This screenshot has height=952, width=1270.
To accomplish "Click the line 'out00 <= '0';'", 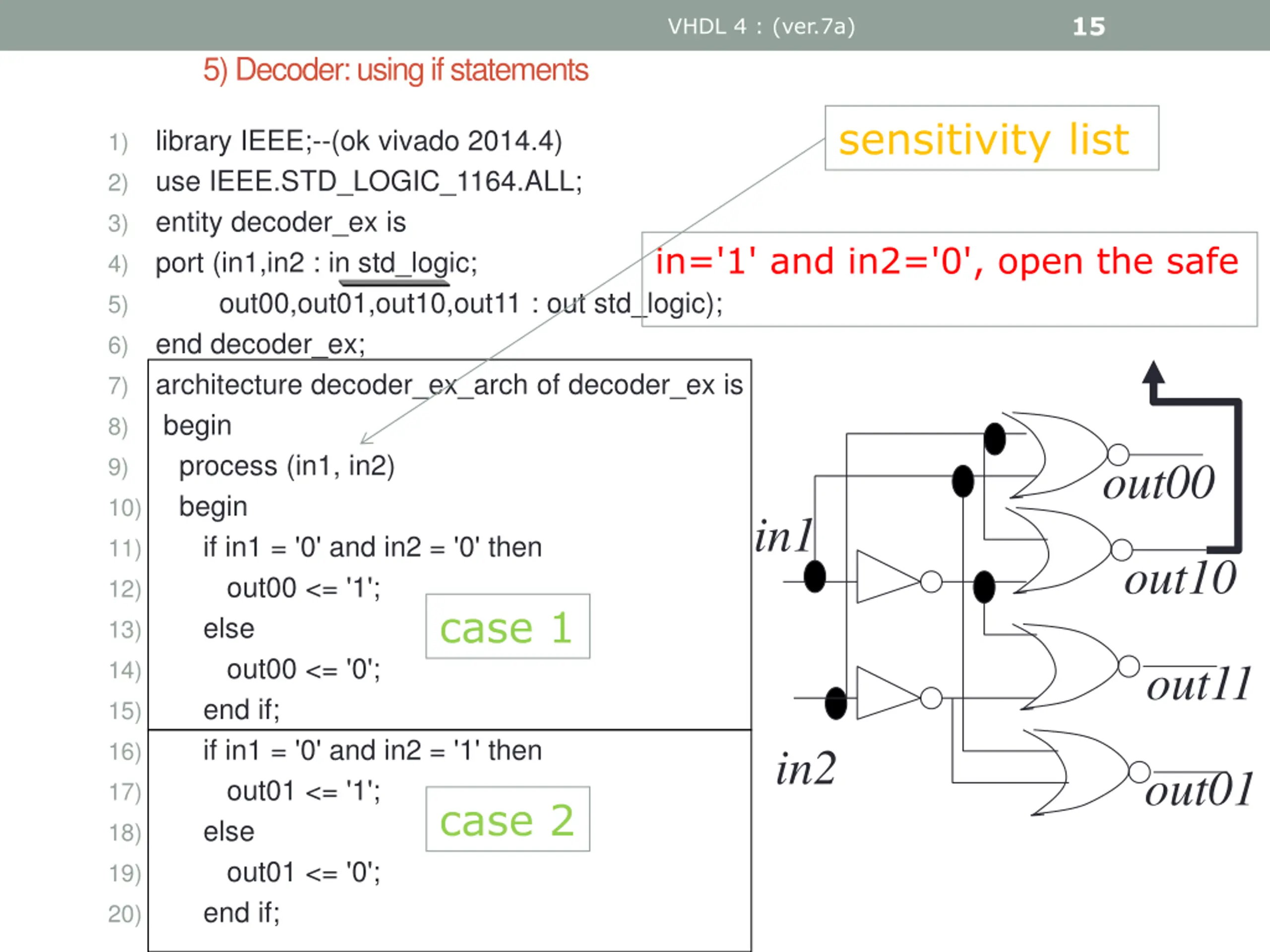I will (304, 670).
